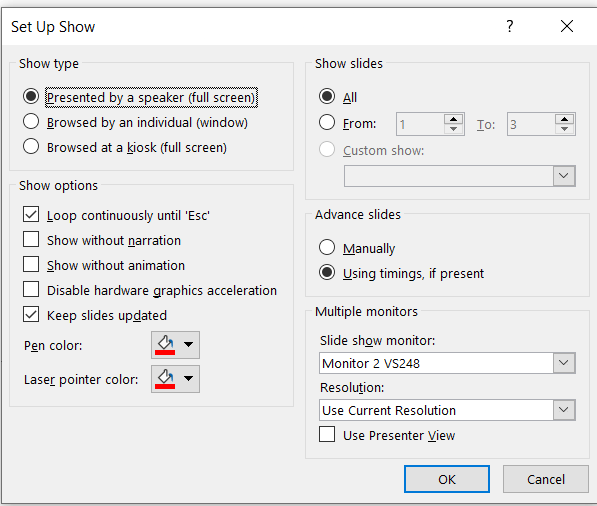Image resolution: width=597 pixels, height=506 pixels.
Task: Close the Set Up Show dialog
Action: pyautogui.click(x=567, y=26)
